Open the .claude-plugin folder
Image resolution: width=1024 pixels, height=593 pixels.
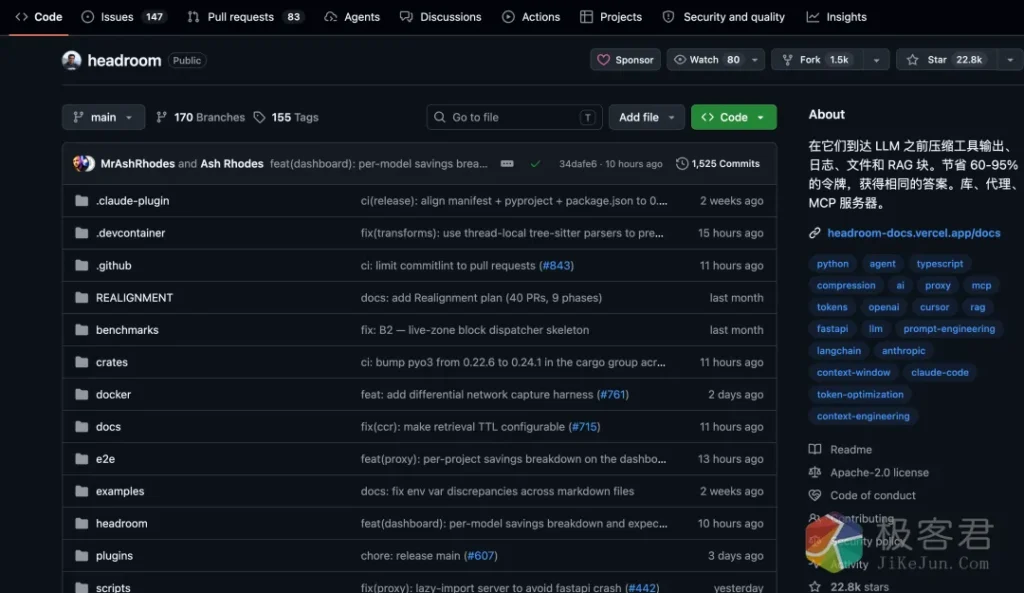click(x=132, y=200)
